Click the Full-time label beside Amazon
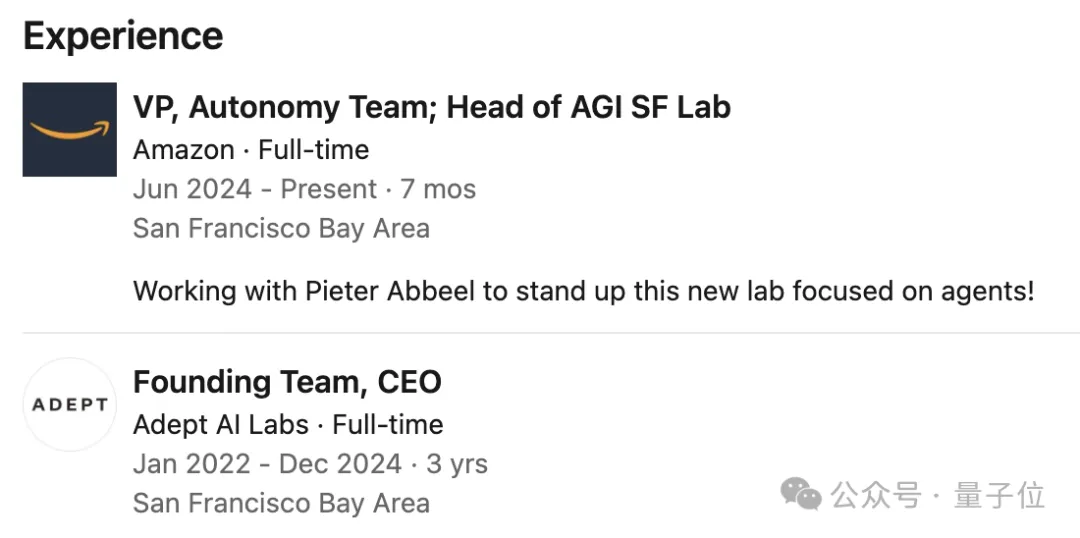Screen dimensions: 1080x538 click(x=313, y=150)
